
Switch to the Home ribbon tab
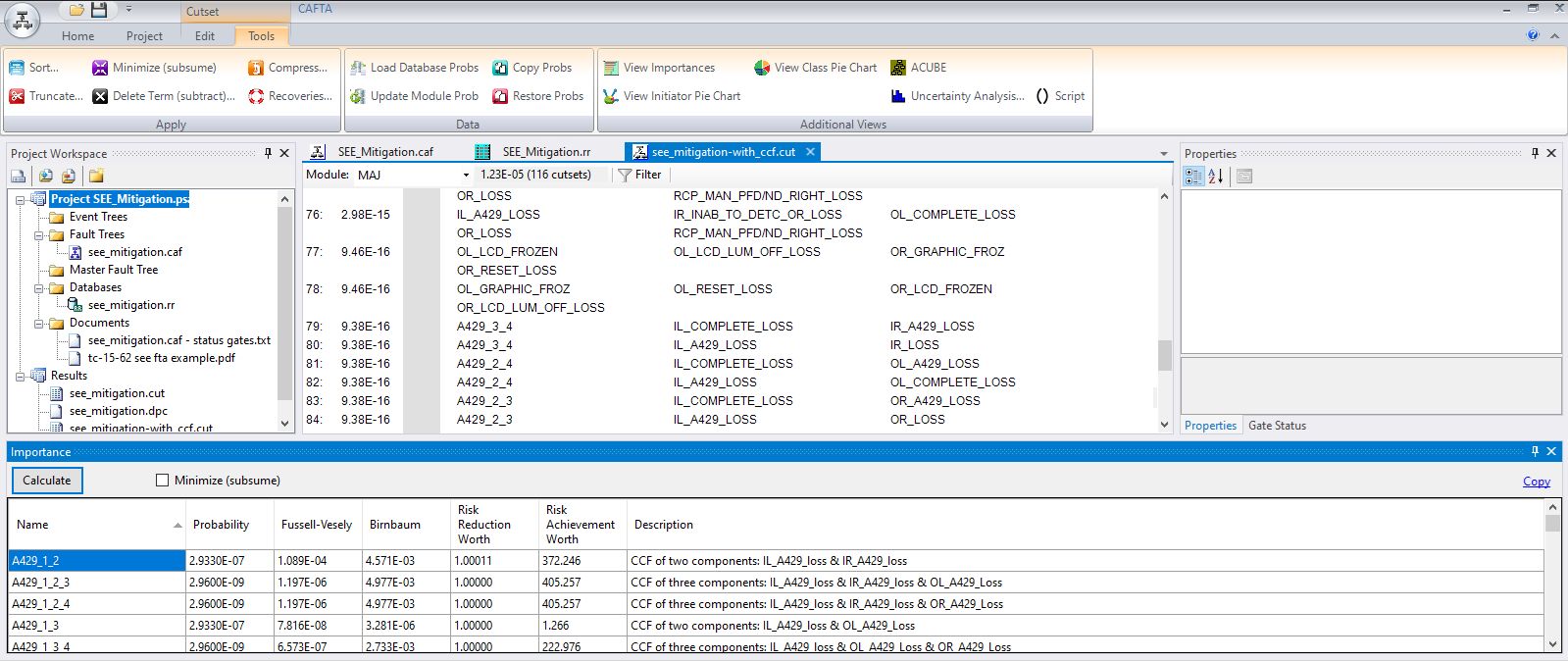[78, 36]
